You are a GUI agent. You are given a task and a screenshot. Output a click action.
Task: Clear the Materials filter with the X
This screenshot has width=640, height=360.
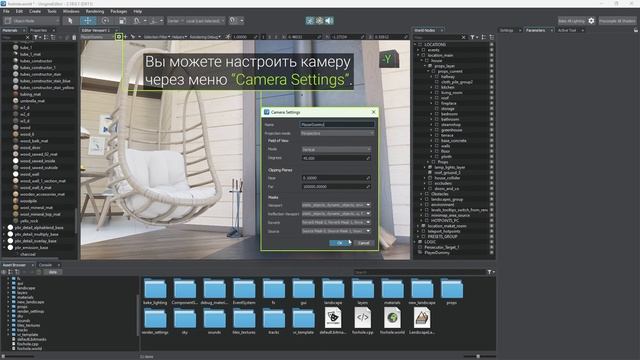(x=27, y=37)
